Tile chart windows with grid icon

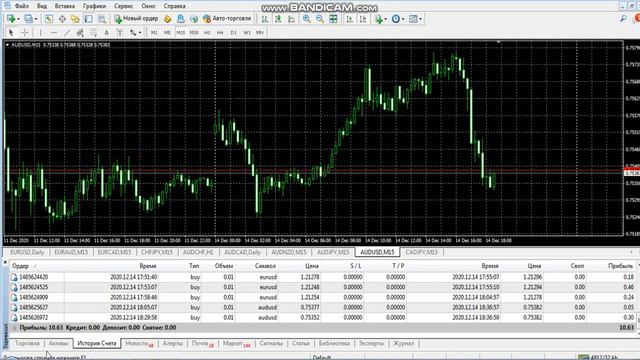(x=333, y=19)
